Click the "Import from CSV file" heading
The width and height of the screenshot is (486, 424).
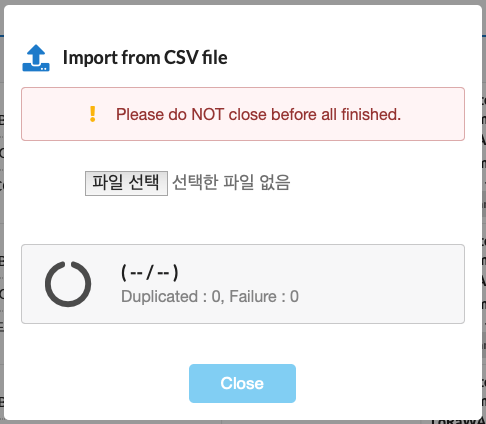coord(145,57)
